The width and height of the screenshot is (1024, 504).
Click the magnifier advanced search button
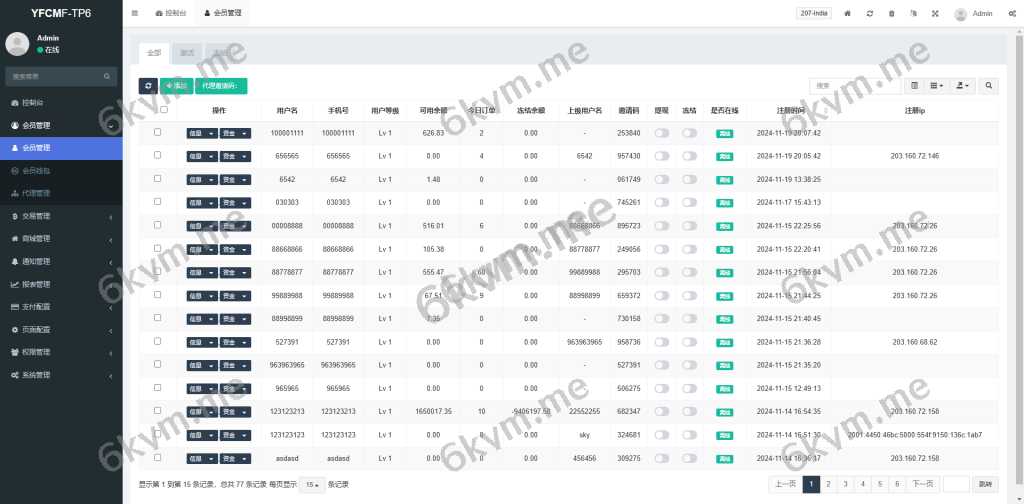click(x=988, y=87)
